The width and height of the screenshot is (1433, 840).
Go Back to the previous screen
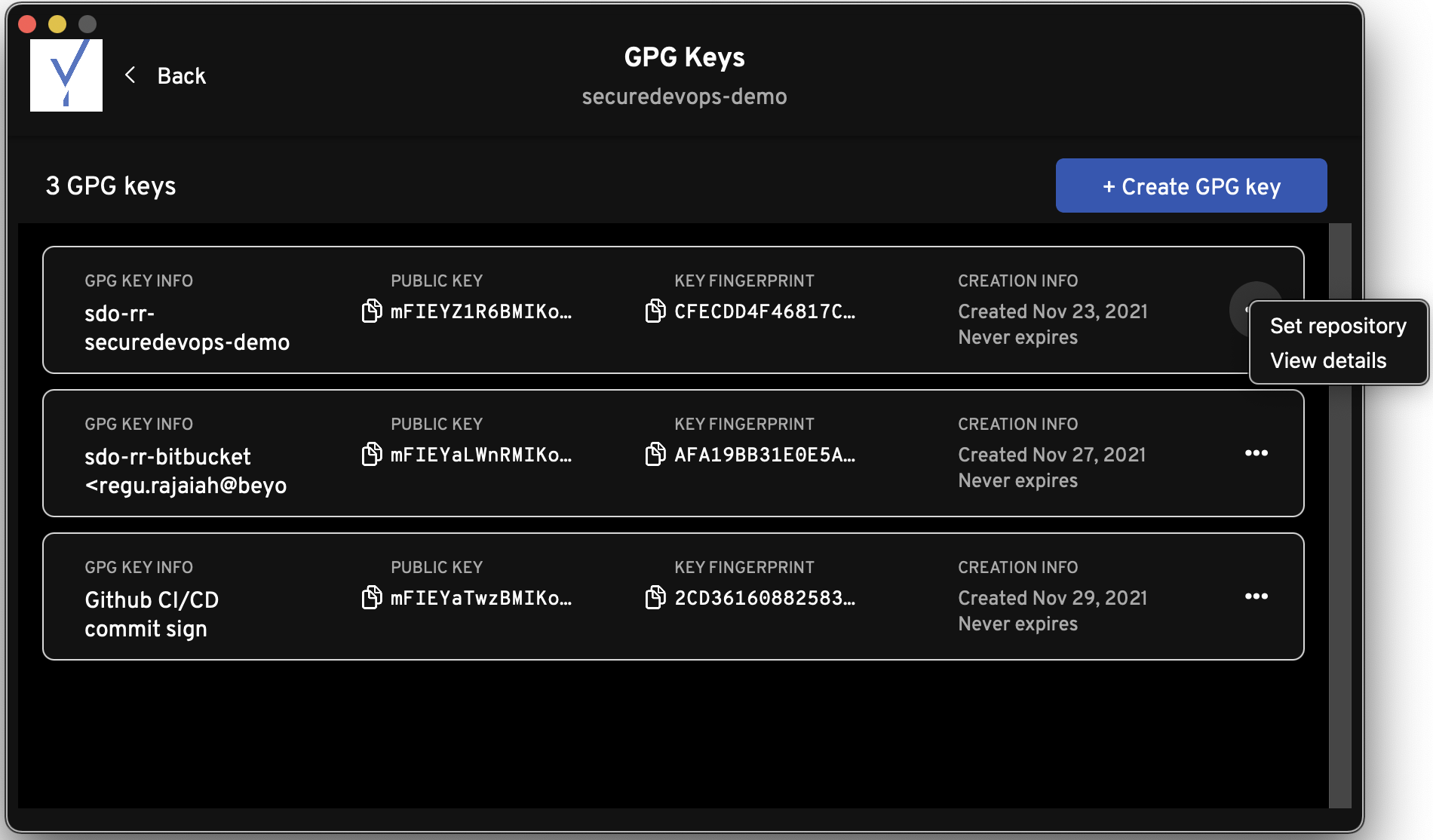click(181, 75)
